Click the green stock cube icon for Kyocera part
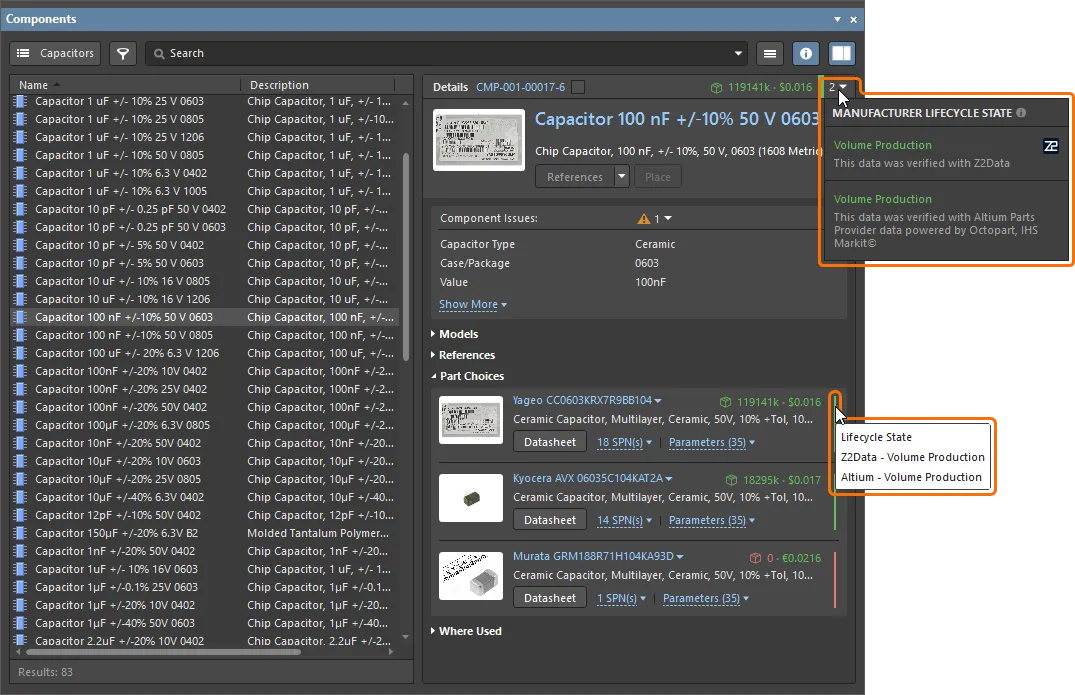This screenshot has width=1075, height=695. [732, 480]
